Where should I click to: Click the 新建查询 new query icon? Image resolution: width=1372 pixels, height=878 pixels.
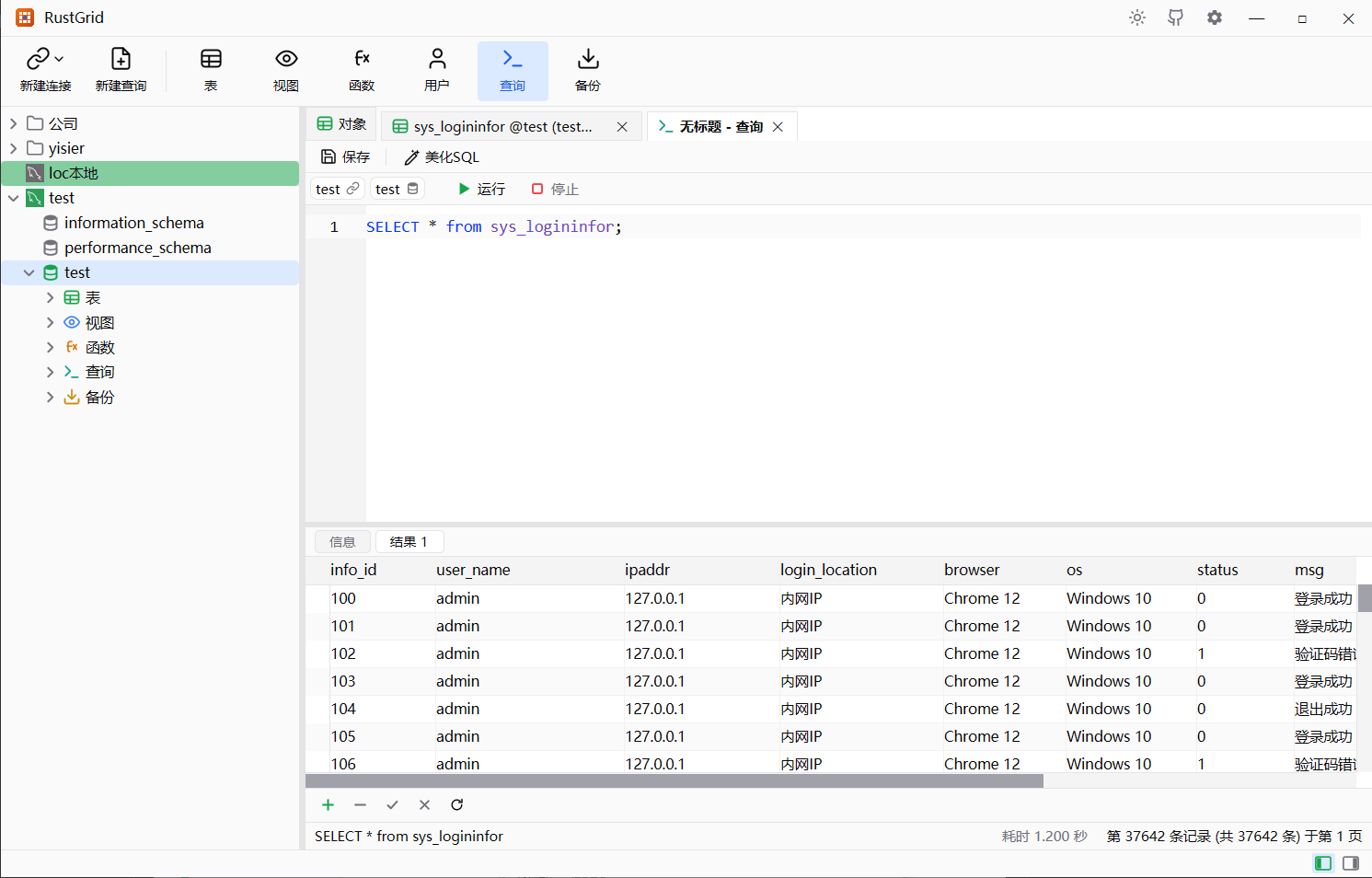[x=121, y=70]
